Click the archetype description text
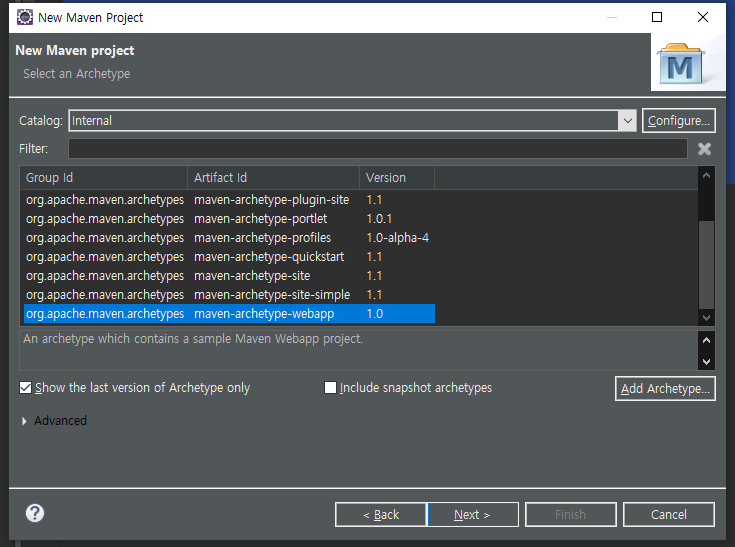735x547 pixels. click(x=193, y=339)
